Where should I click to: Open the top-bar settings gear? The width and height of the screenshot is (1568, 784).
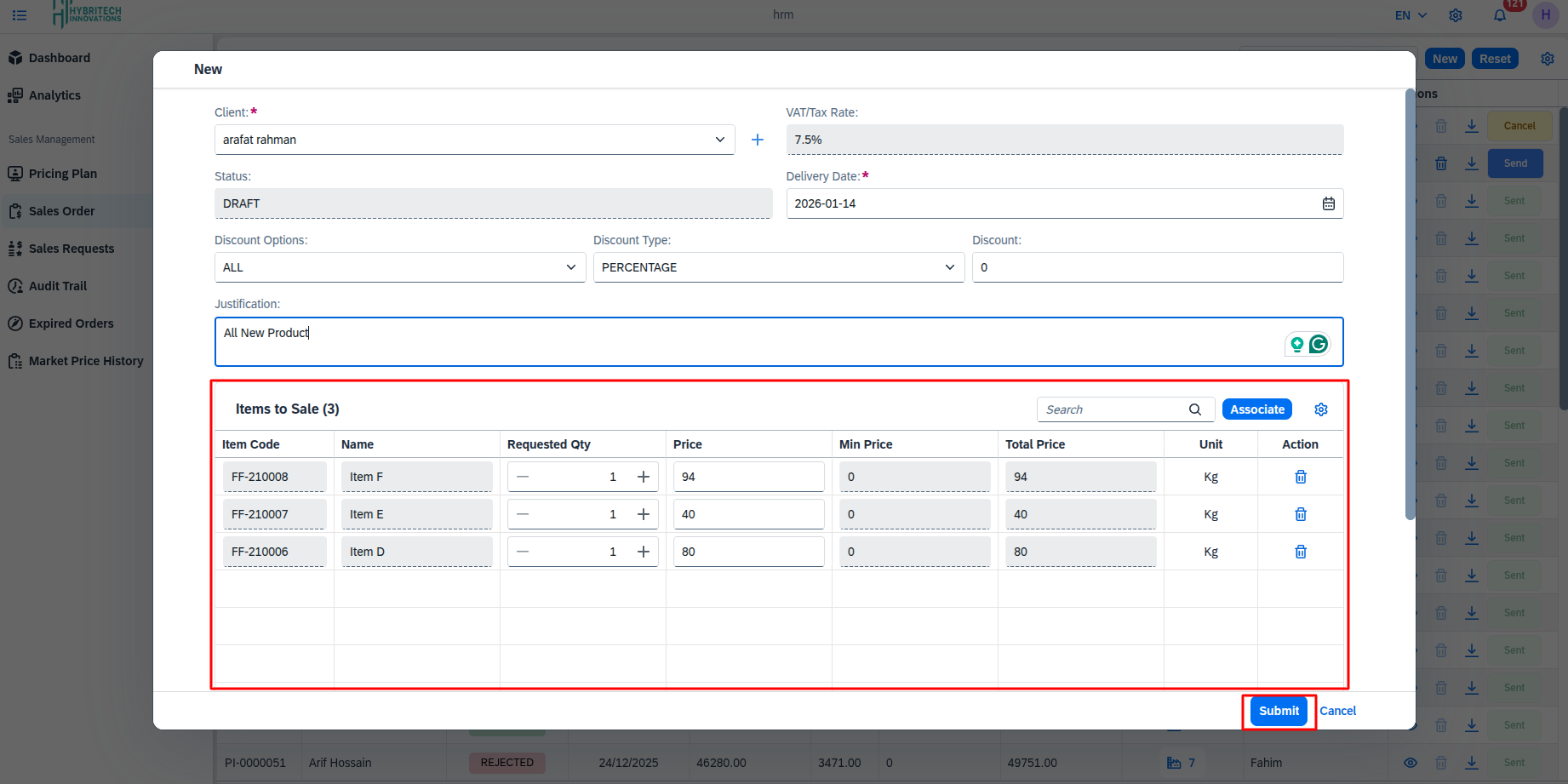click(1455, 14)
